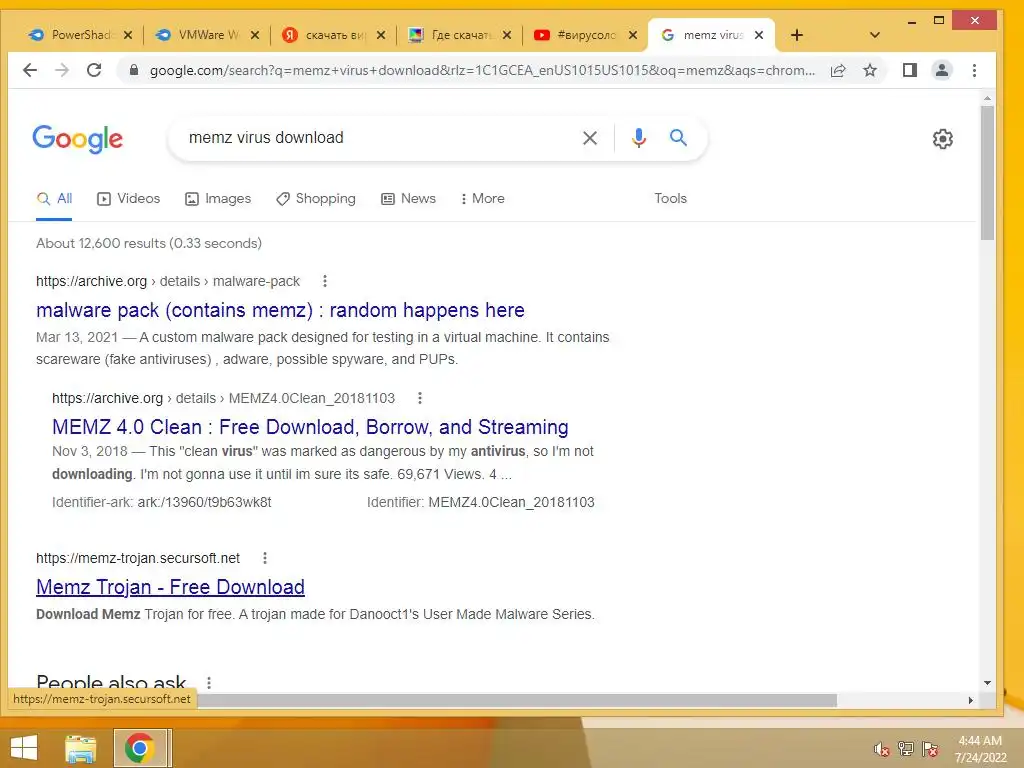Go forward with the browser arrow

[x=62, y=70]
